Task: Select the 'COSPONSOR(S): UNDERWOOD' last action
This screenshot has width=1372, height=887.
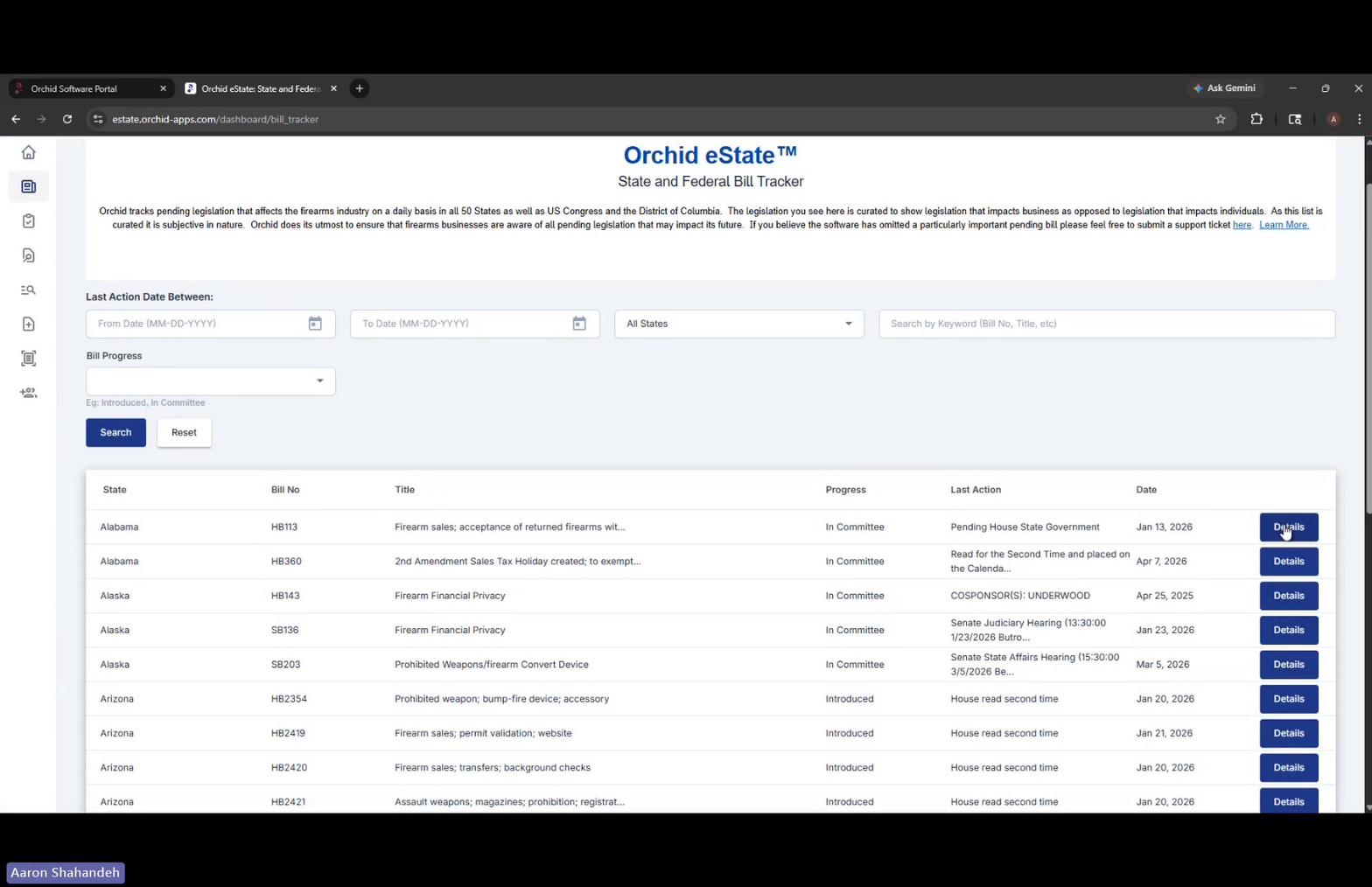Action: (x=1020, y=596)
